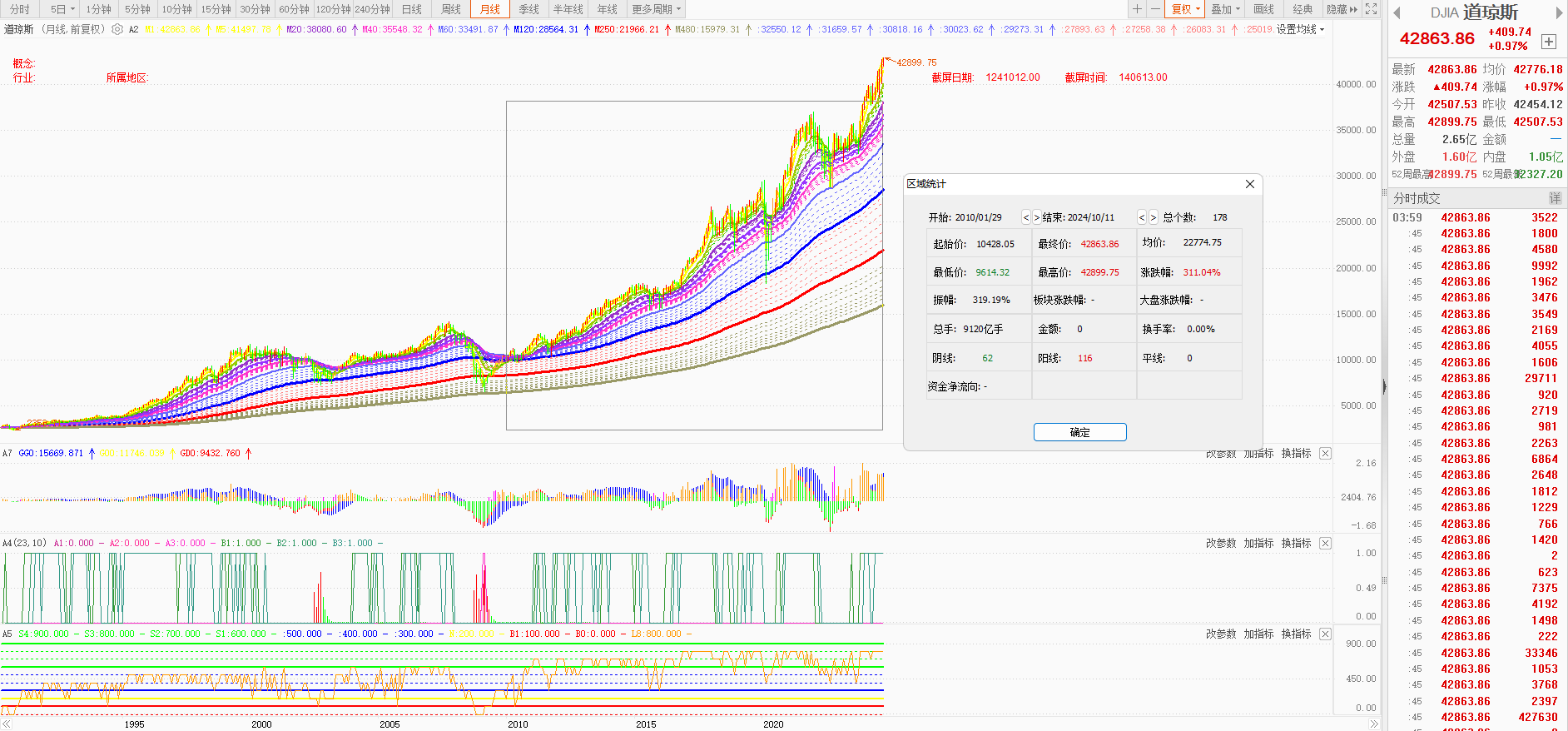1568x731 pixels.
Task: Click 确定 in 区域统计 dialog
Action: [x=1080, y=432]
